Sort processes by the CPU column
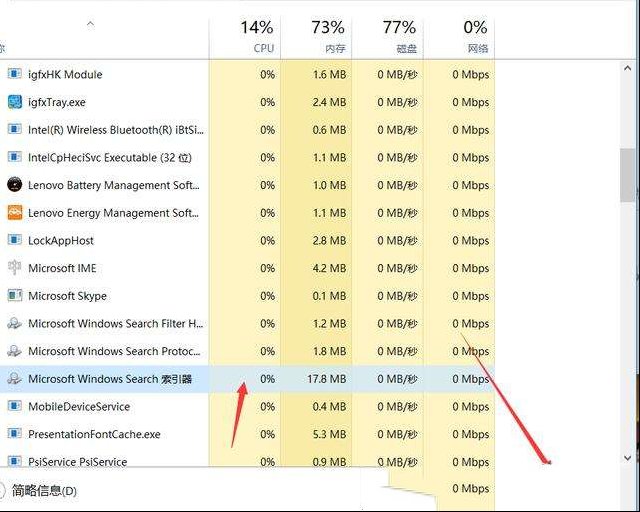This screenshot has height=512, width=640. click(245, 38)
